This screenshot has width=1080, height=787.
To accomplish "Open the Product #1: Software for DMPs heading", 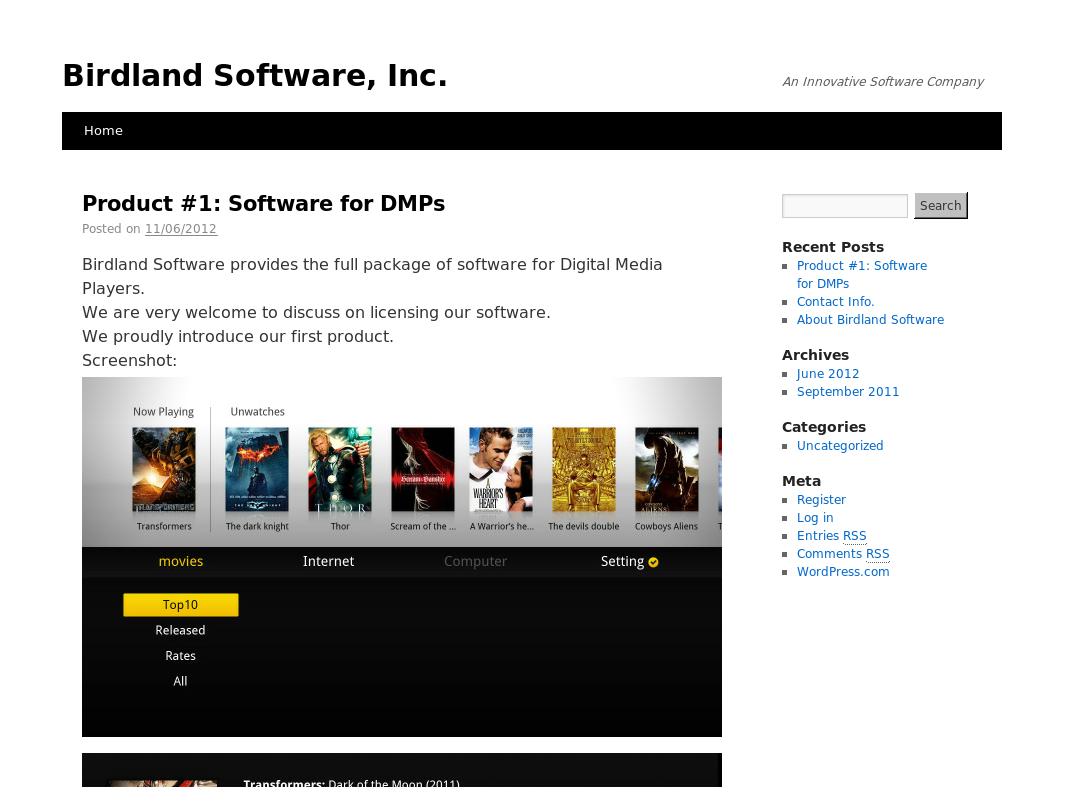I will tap(263, 204).
